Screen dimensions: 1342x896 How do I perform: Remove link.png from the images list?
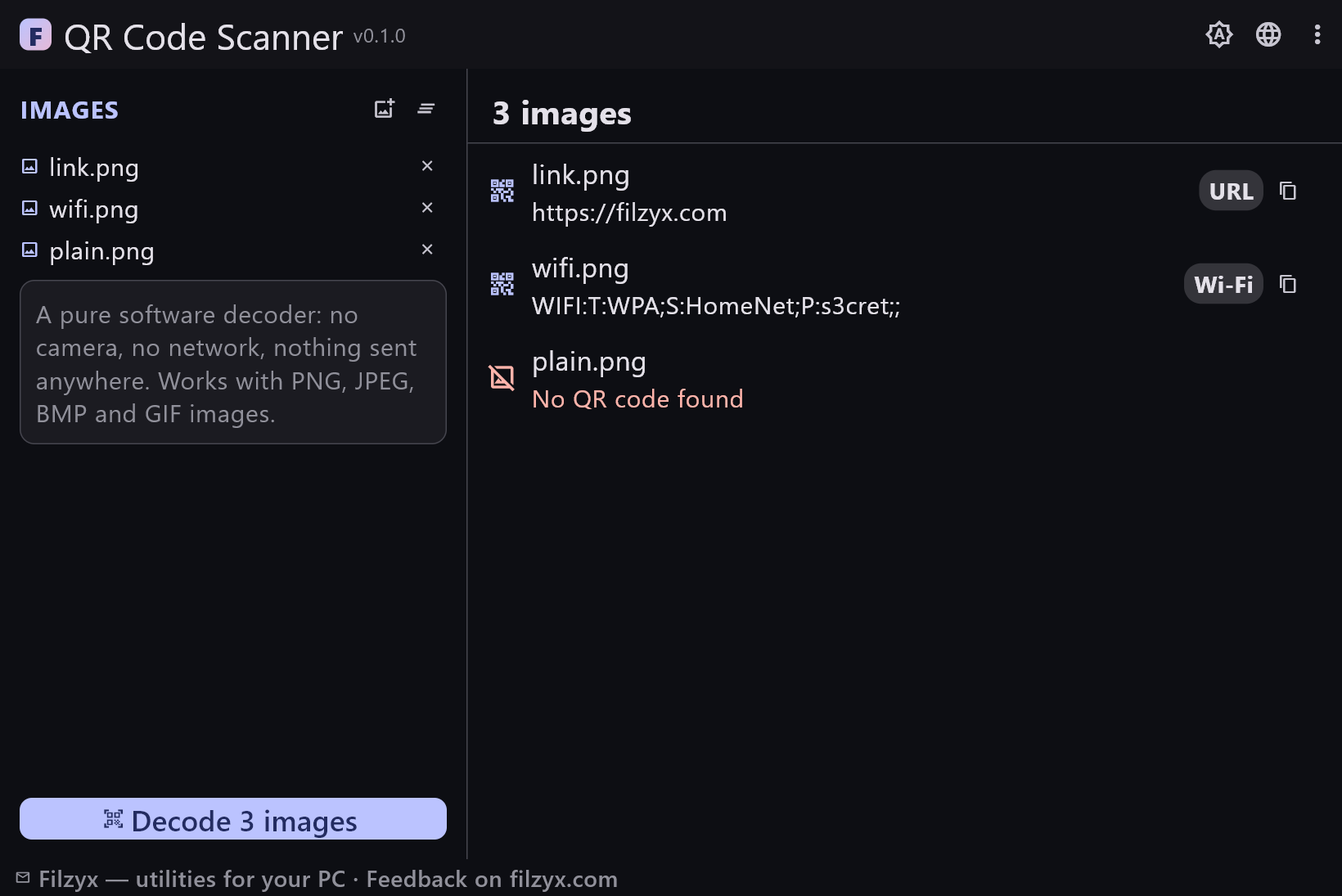click(427, 166)
